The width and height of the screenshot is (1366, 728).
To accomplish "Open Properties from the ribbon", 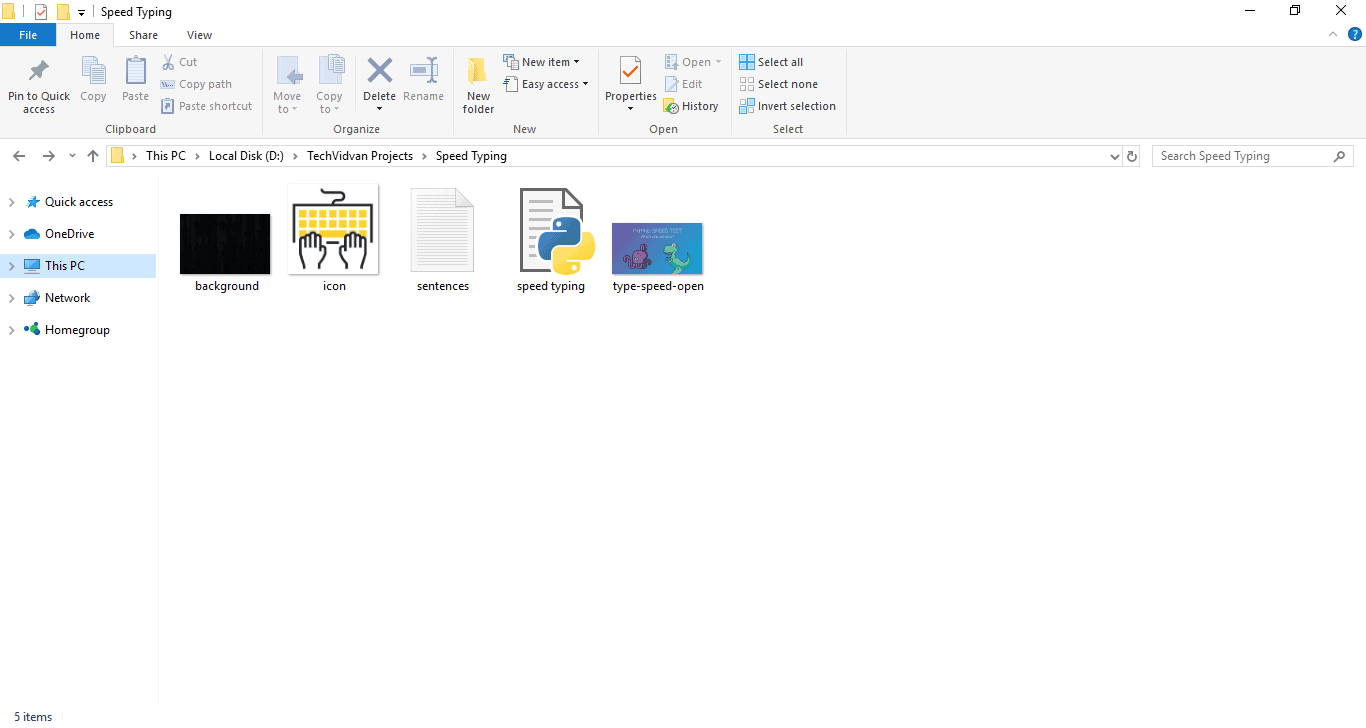I will [x=630, y=72].
